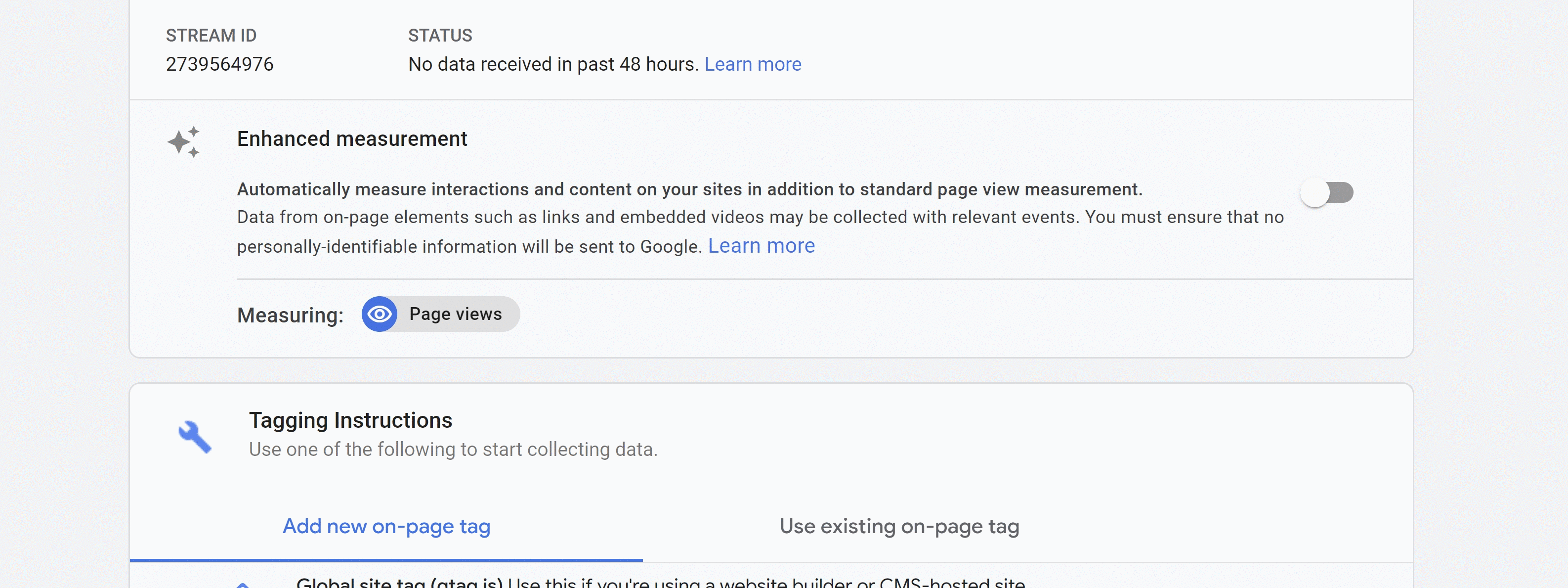Click Learn more in the Enhanced measurement description
The width and height of the screenshot is (1568, 588).
coord(762,246)
